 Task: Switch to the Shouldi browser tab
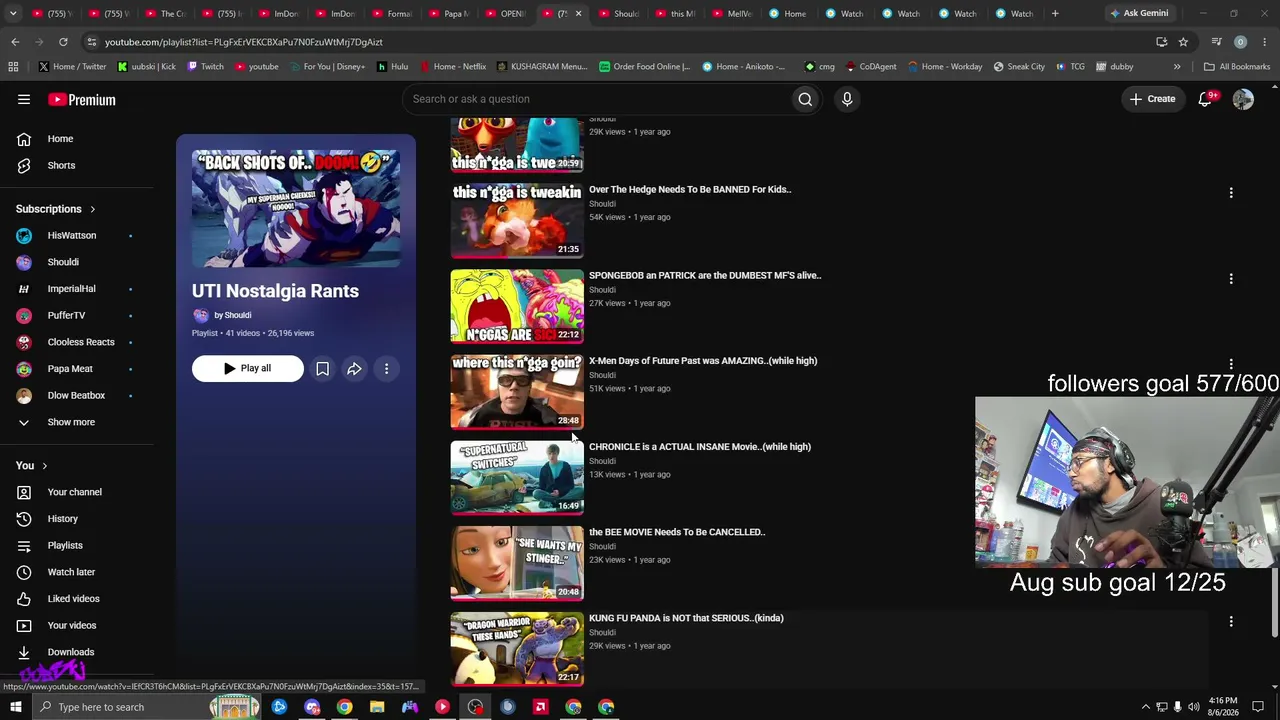620,14
